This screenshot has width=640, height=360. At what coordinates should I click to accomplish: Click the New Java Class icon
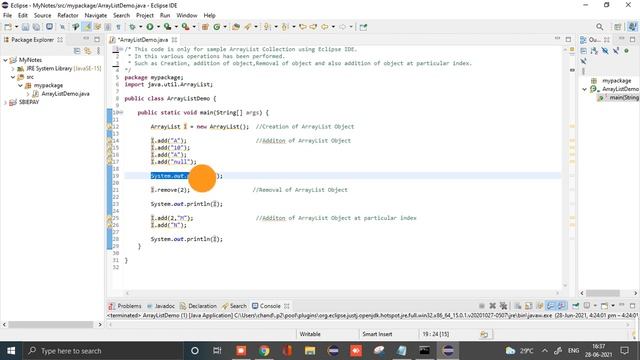coord(217,27)
